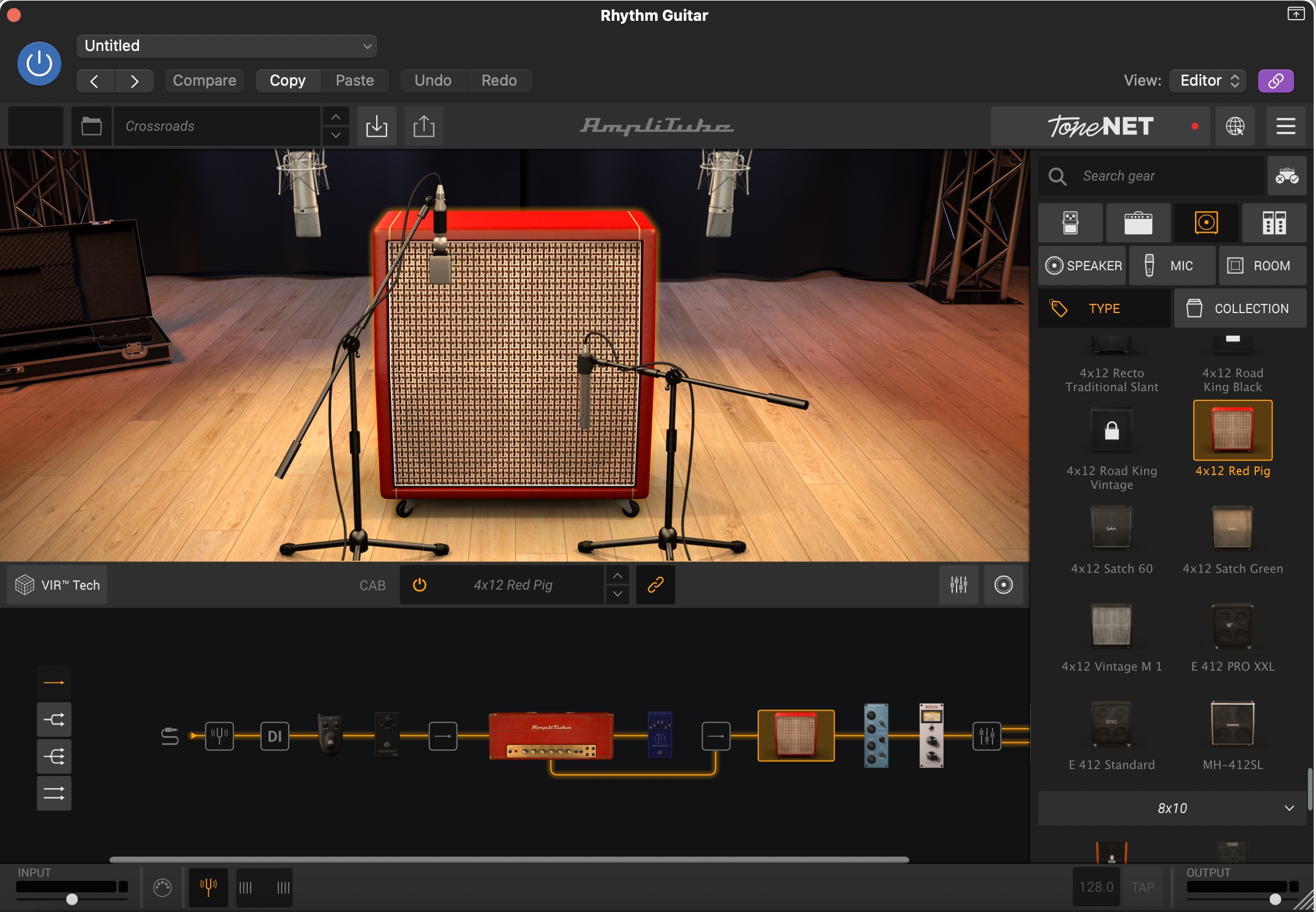
Task: Adjust the INPUT level slider
Action: click(x=72, y=899)
